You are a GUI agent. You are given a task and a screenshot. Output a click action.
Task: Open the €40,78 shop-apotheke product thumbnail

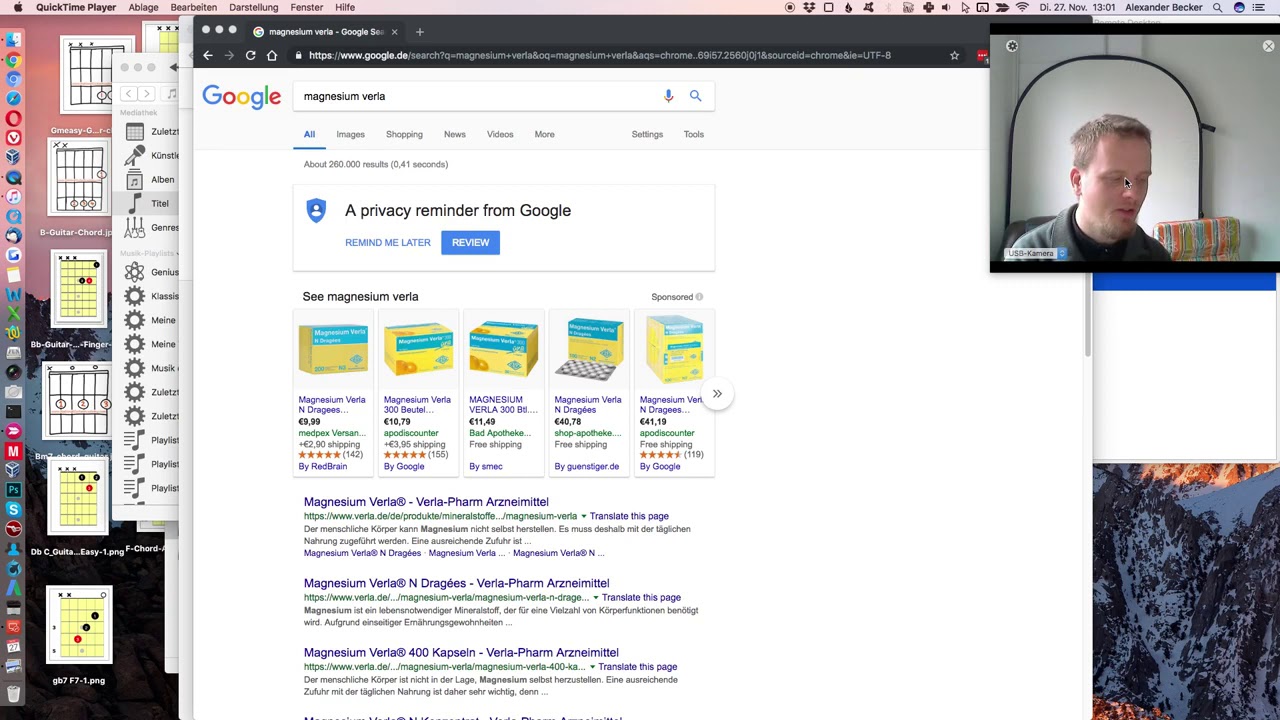point(589,350)
